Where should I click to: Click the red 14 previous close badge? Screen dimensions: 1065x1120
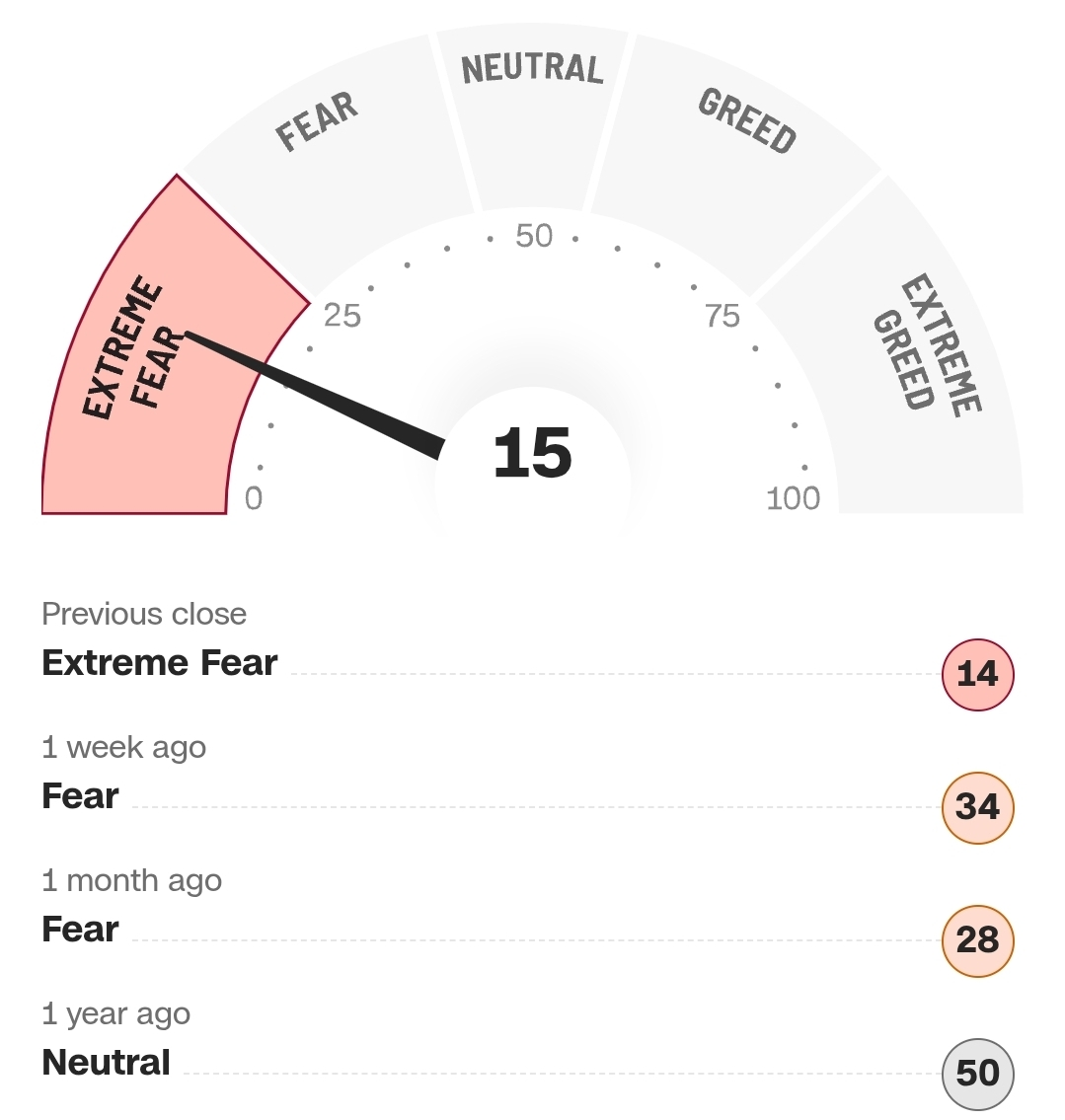977,675
